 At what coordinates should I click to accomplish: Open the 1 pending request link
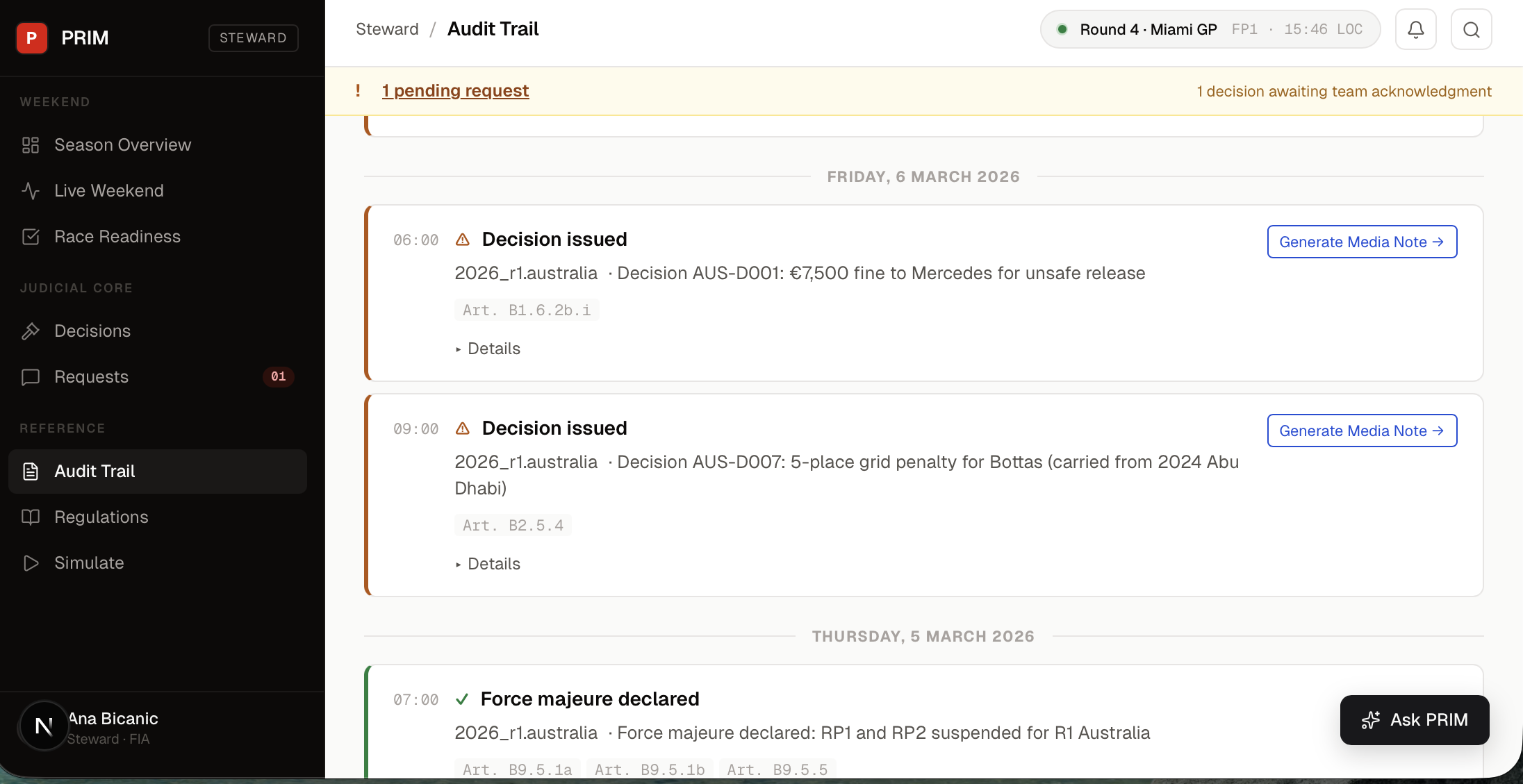455,91
